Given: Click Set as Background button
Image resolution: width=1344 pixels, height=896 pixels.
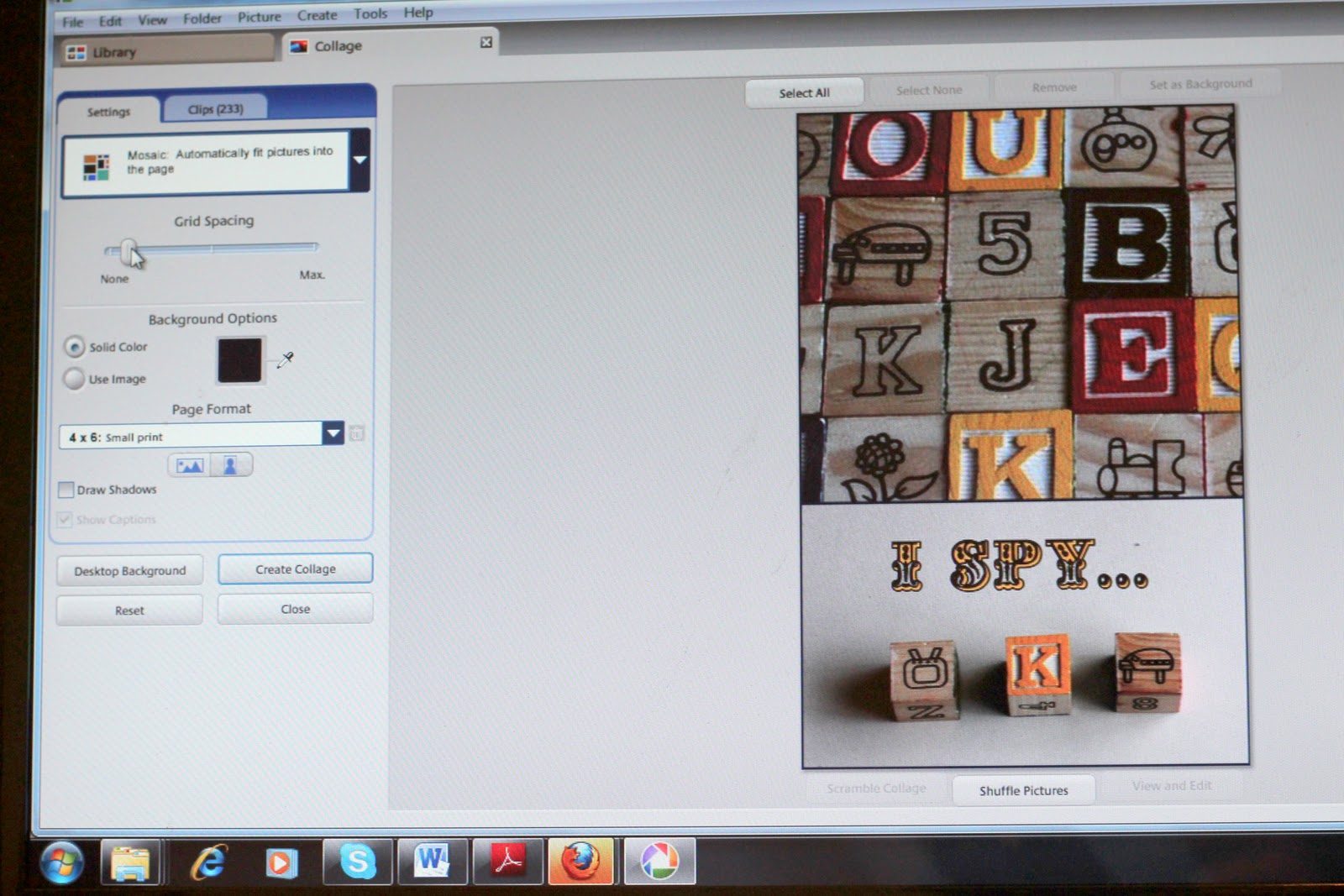Looking at the screenshot, I should [x=1200, y=84].
